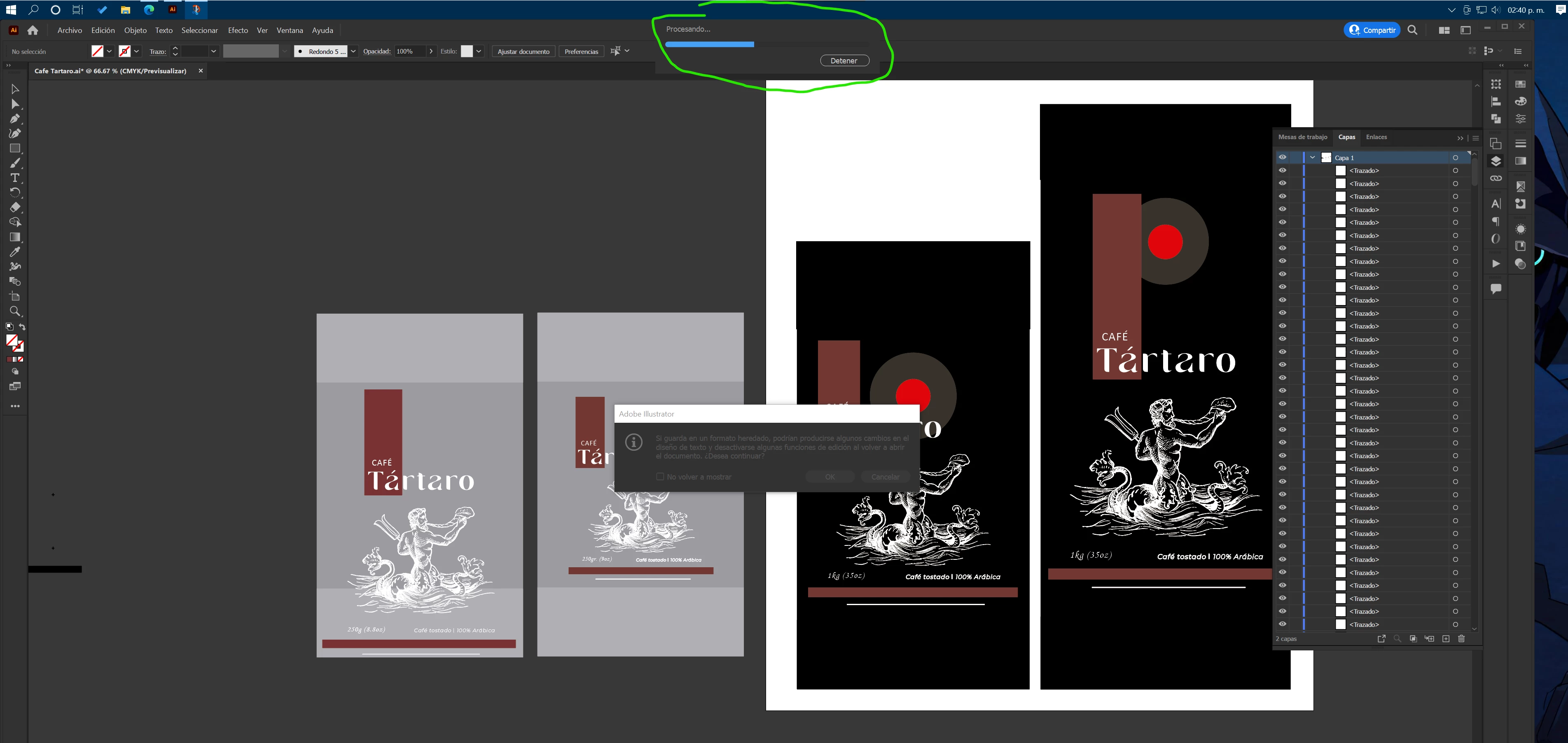Image resolution: width=1568 pixels, height=743 pixels.
Task: Click the Detener button
Action: [x=844, y=61]
